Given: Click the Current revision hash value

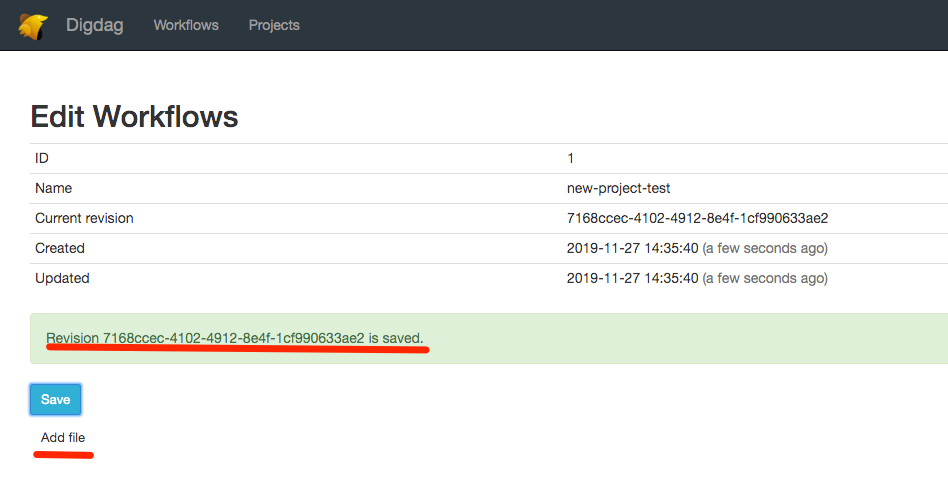Looking at the screenshot, I should (697, 218).
